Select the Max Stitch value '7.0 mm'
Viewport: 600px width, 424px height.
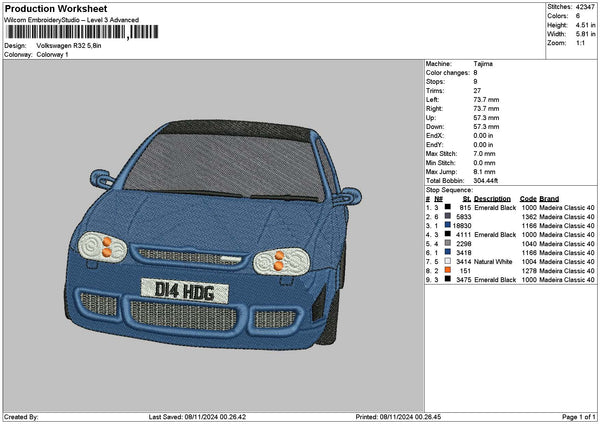[x=484, y=154]
